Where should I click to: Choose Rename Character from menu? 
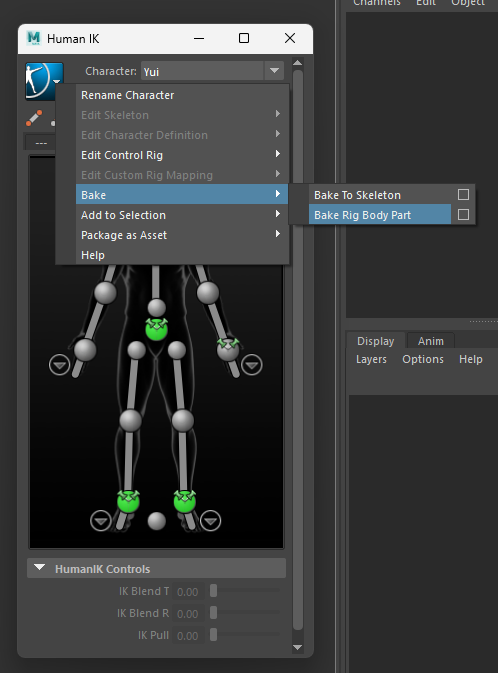coord(182,95)
